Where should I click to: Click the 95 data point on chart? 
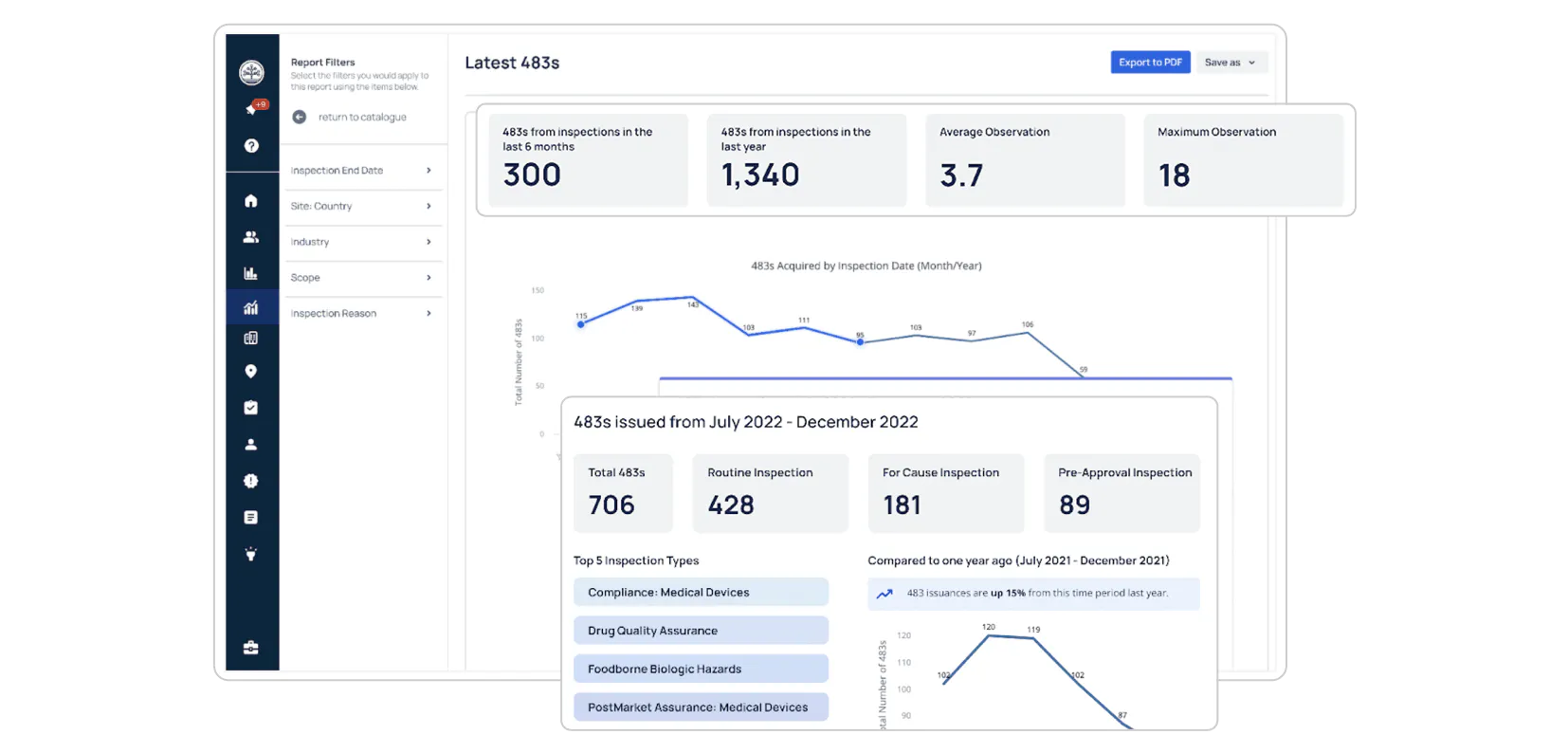click(860, 342)
